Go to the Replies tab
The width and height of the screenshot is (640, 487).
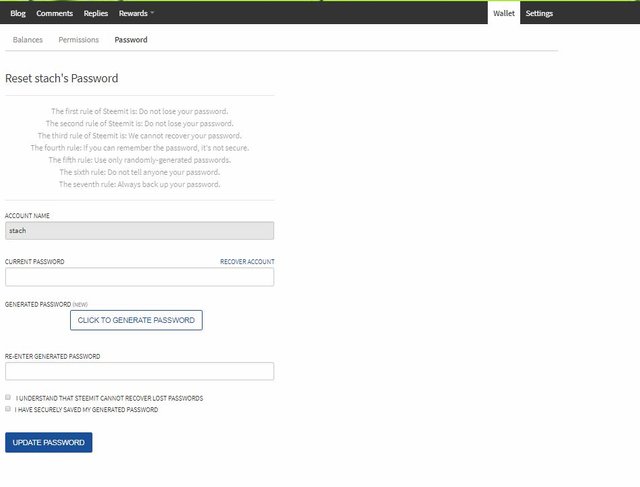coord(96,13)
